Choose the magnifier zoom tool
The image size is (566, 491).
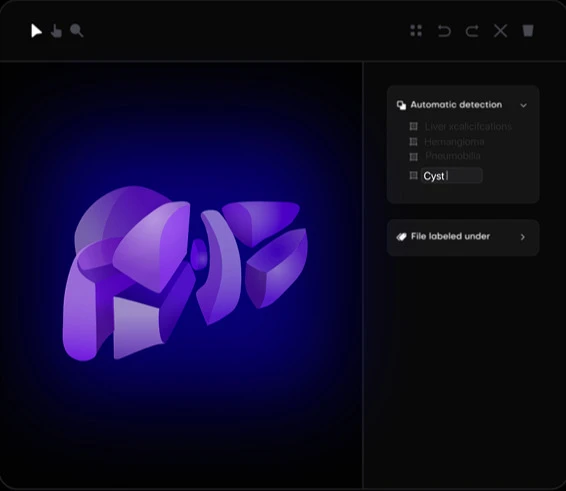(77, 31)
